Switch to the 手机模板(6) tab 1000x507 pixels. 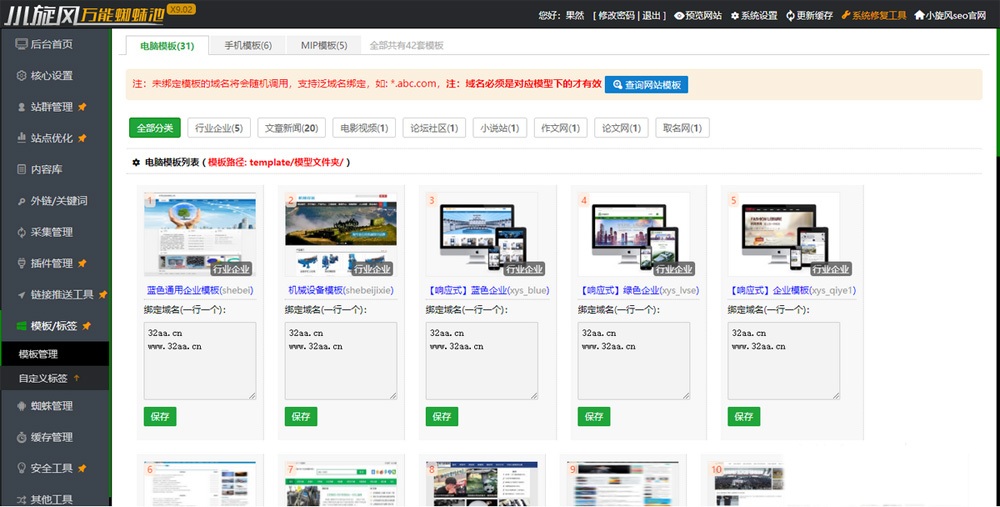click(x=247, y=45)
